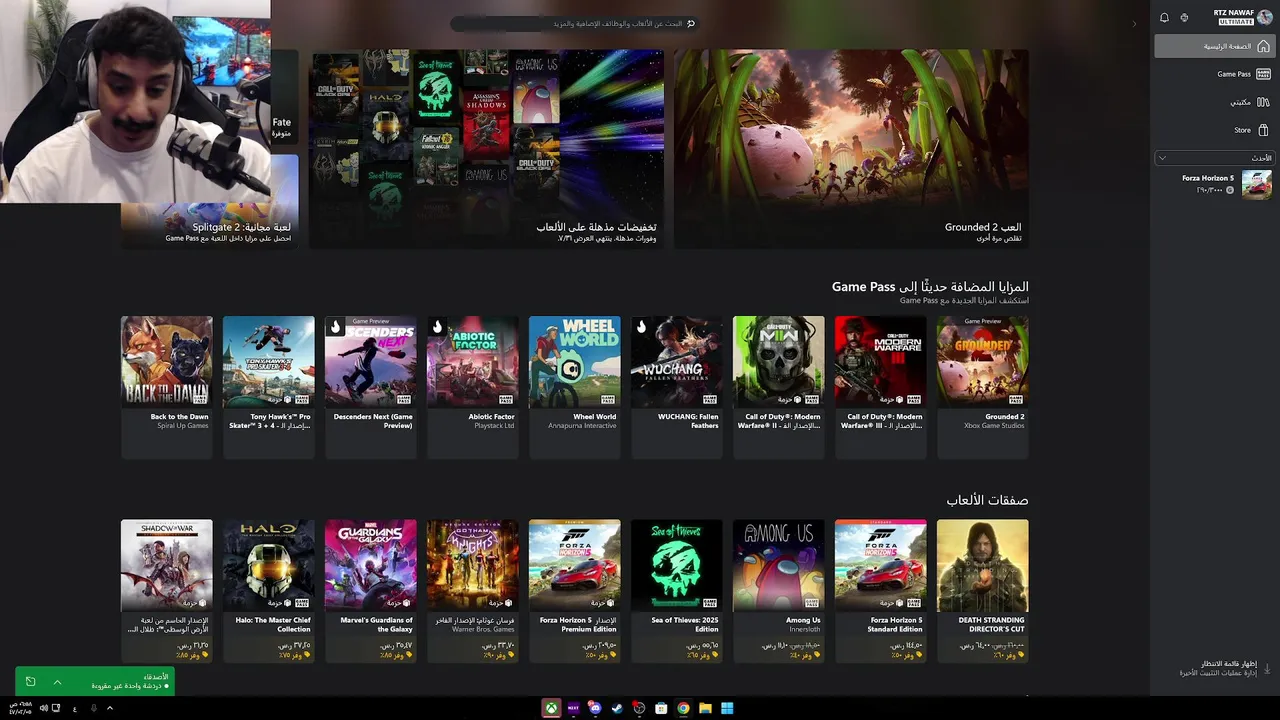Open the friends icon beside the bell
The width and height of the screenshot is (1280, 720).
coord(1184,18)
